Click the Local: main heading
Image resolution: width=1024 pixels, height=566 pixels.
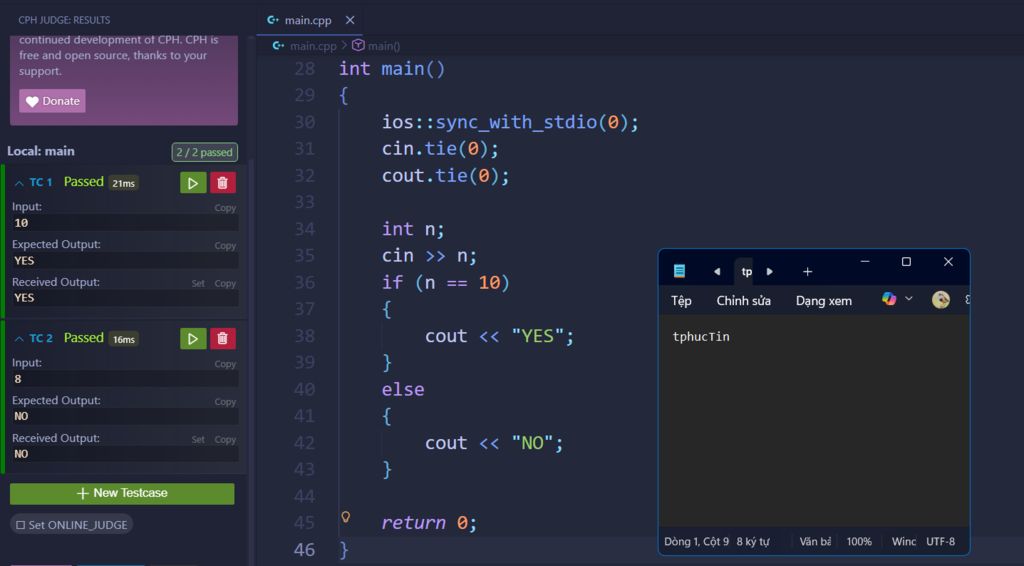click(x=40, y=151)
